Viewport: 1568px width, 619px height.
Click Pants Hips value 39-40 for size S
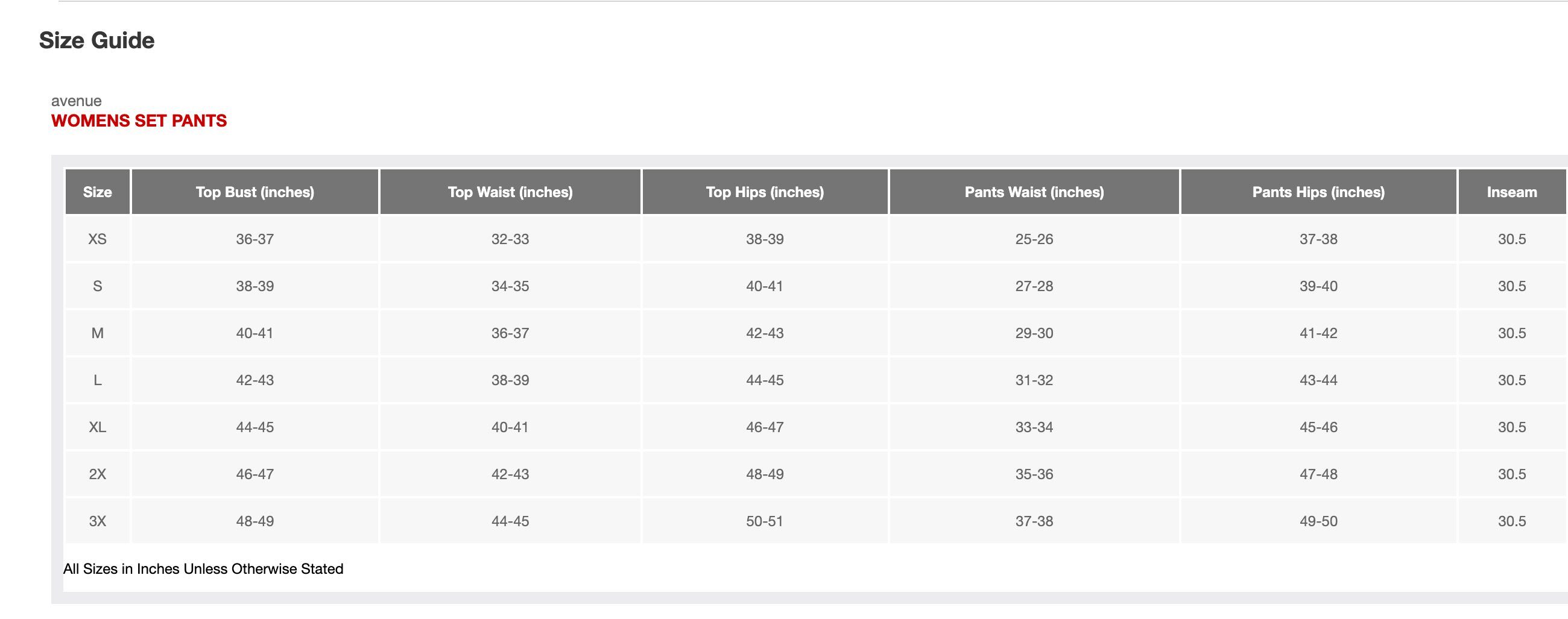[1318, 286]
